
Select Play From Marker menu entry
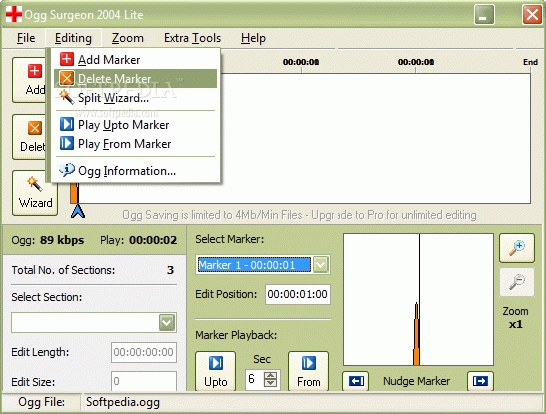[135, 144]
